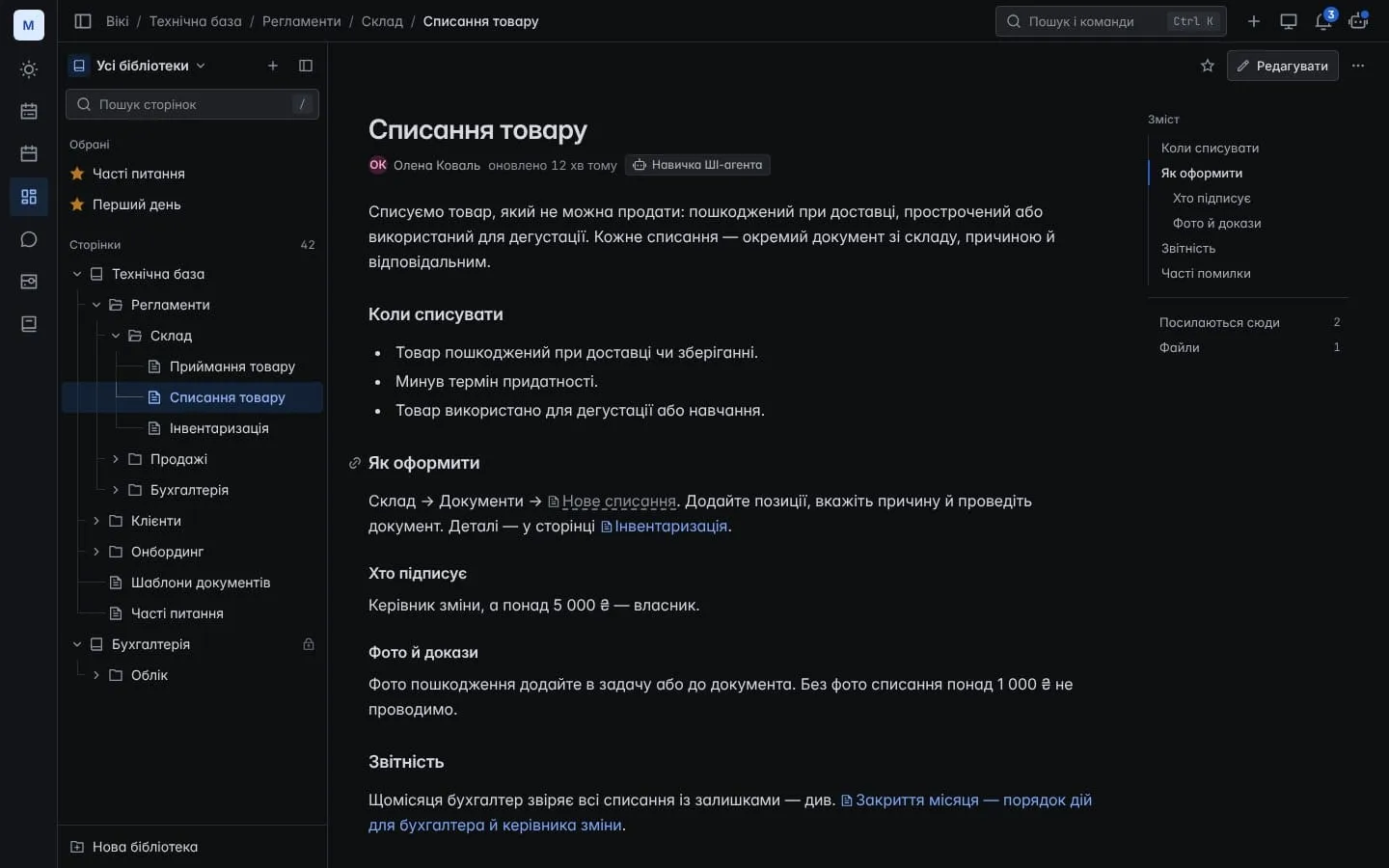1389x868 pixels.
Task: Open chats via the speech bubble icon
Action: (x=29, y=239)
